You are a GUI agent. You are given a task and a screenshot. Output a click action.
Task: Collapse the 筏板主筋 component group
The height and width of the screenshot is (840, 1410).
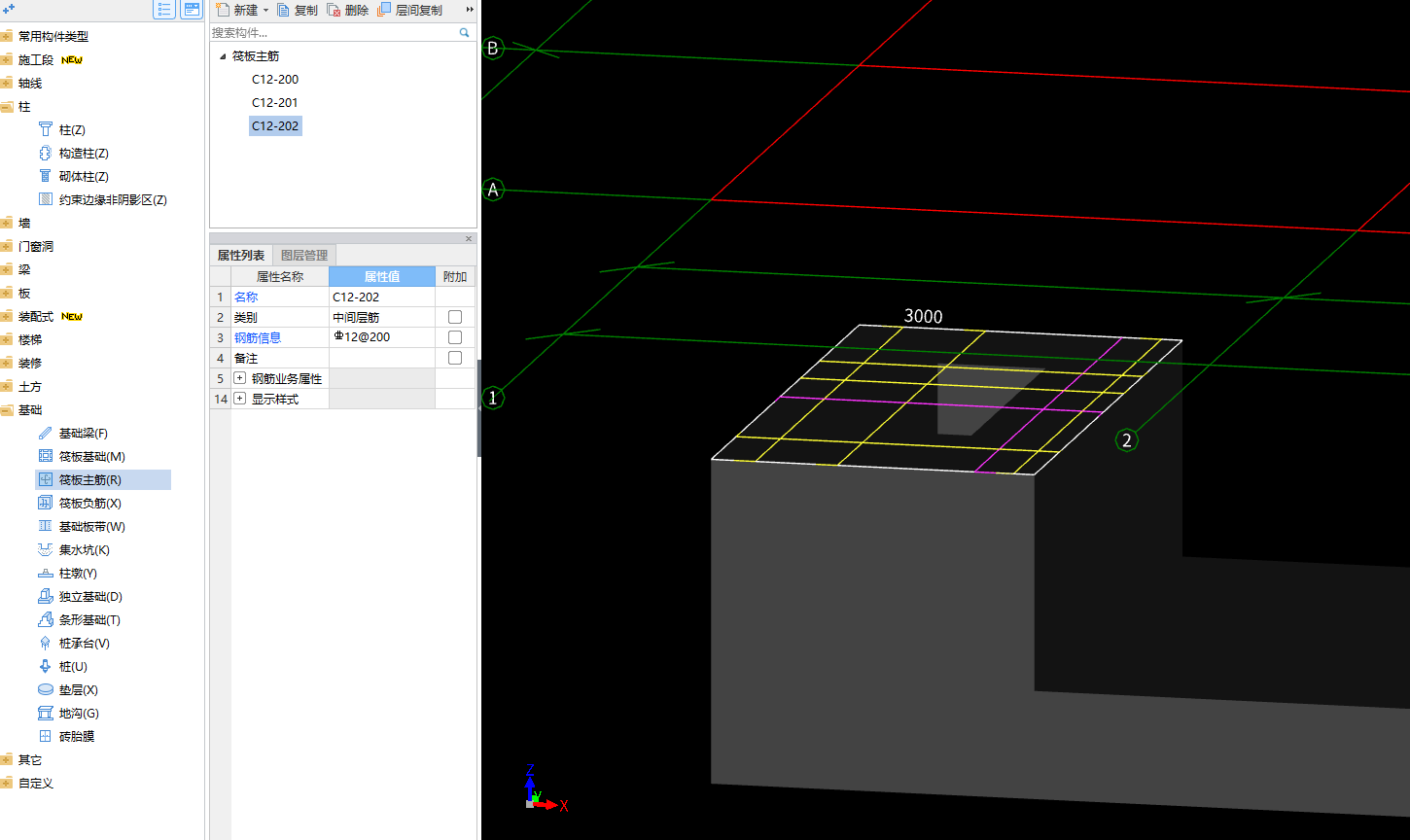pos(223,56)
